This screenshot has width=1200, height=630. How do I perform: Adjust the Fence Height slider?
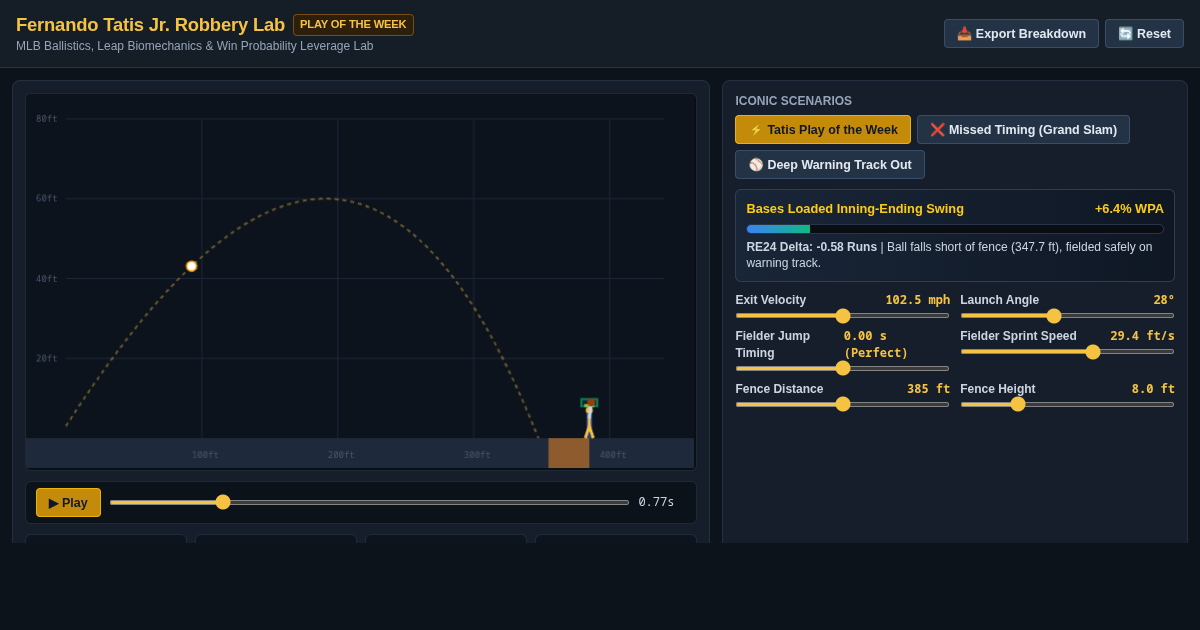1067,404
